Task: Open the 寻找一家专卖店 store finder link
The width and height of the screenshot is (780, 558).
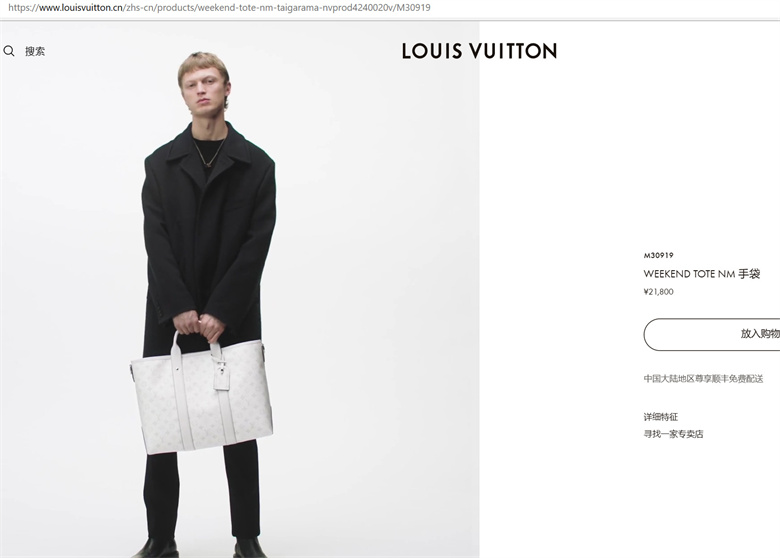Action: tap(673, 434)
